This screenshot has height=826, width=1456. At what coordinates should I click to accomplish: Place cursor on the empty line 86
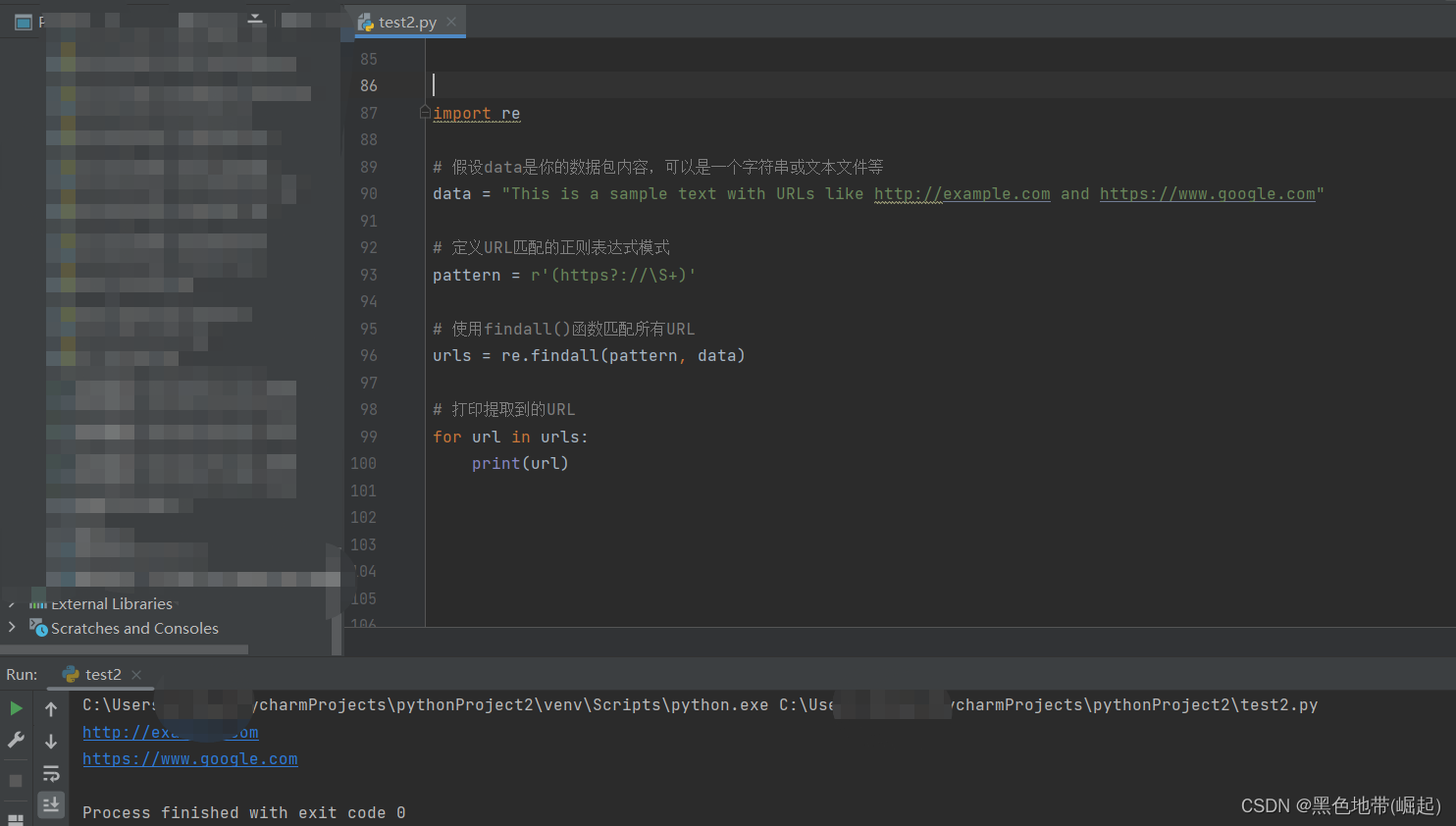point(940,85)
